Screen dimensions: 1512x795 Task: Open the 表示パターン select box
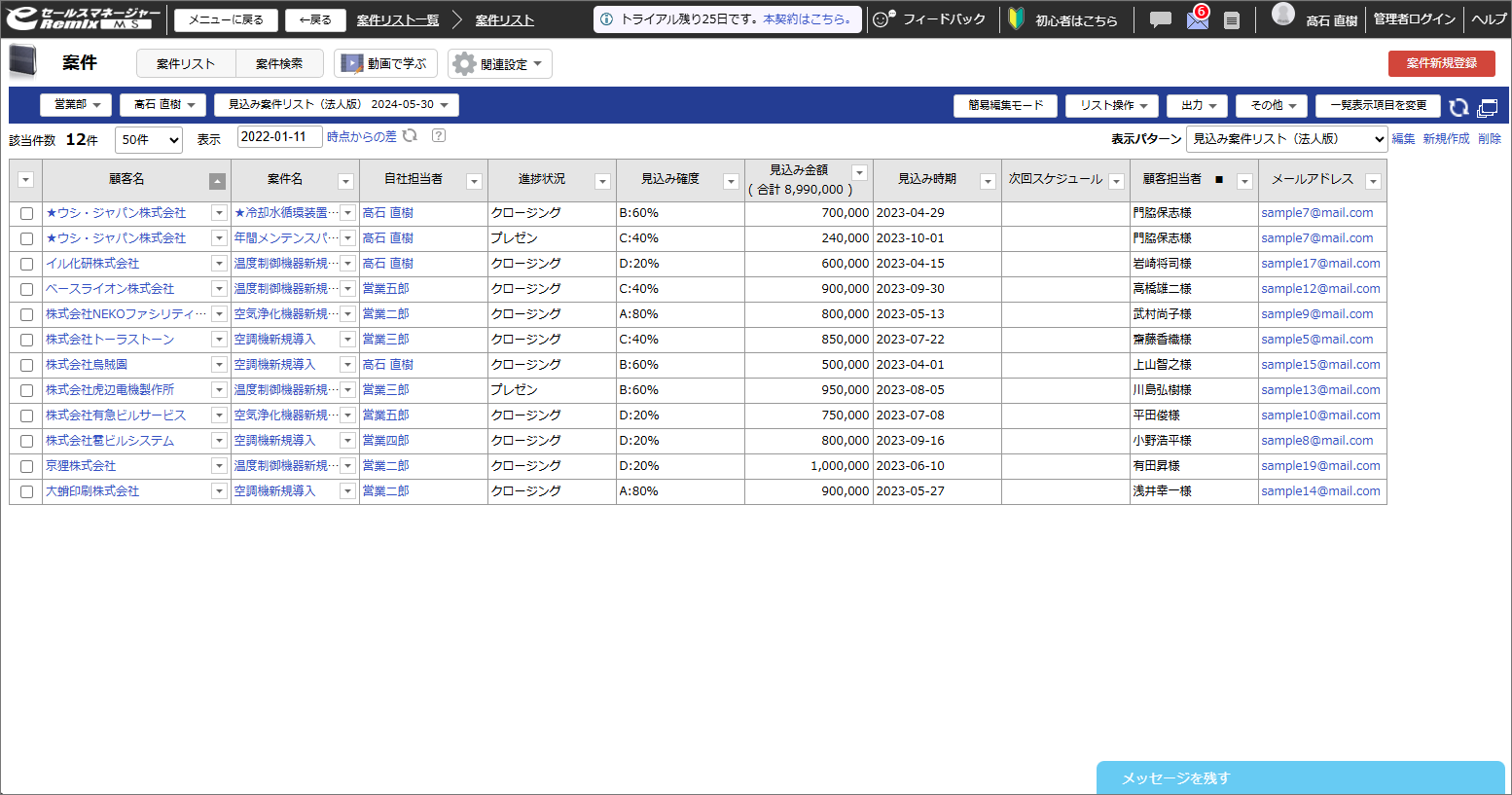(1286, 139)
